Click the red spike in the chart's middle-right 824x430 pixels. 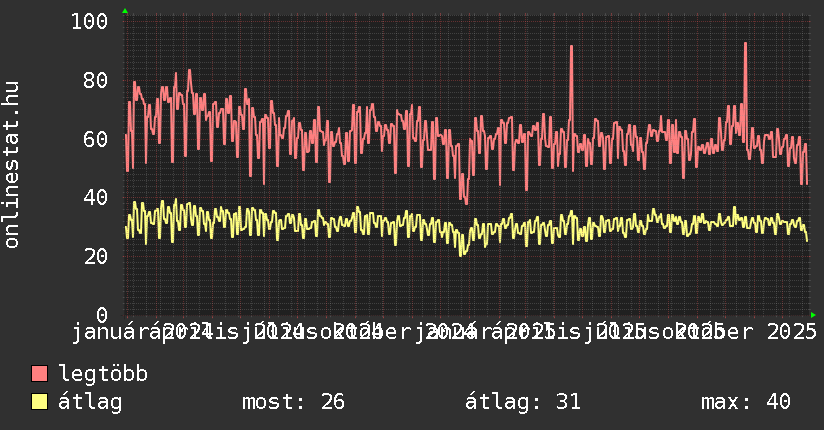click(x=571, y=48)
